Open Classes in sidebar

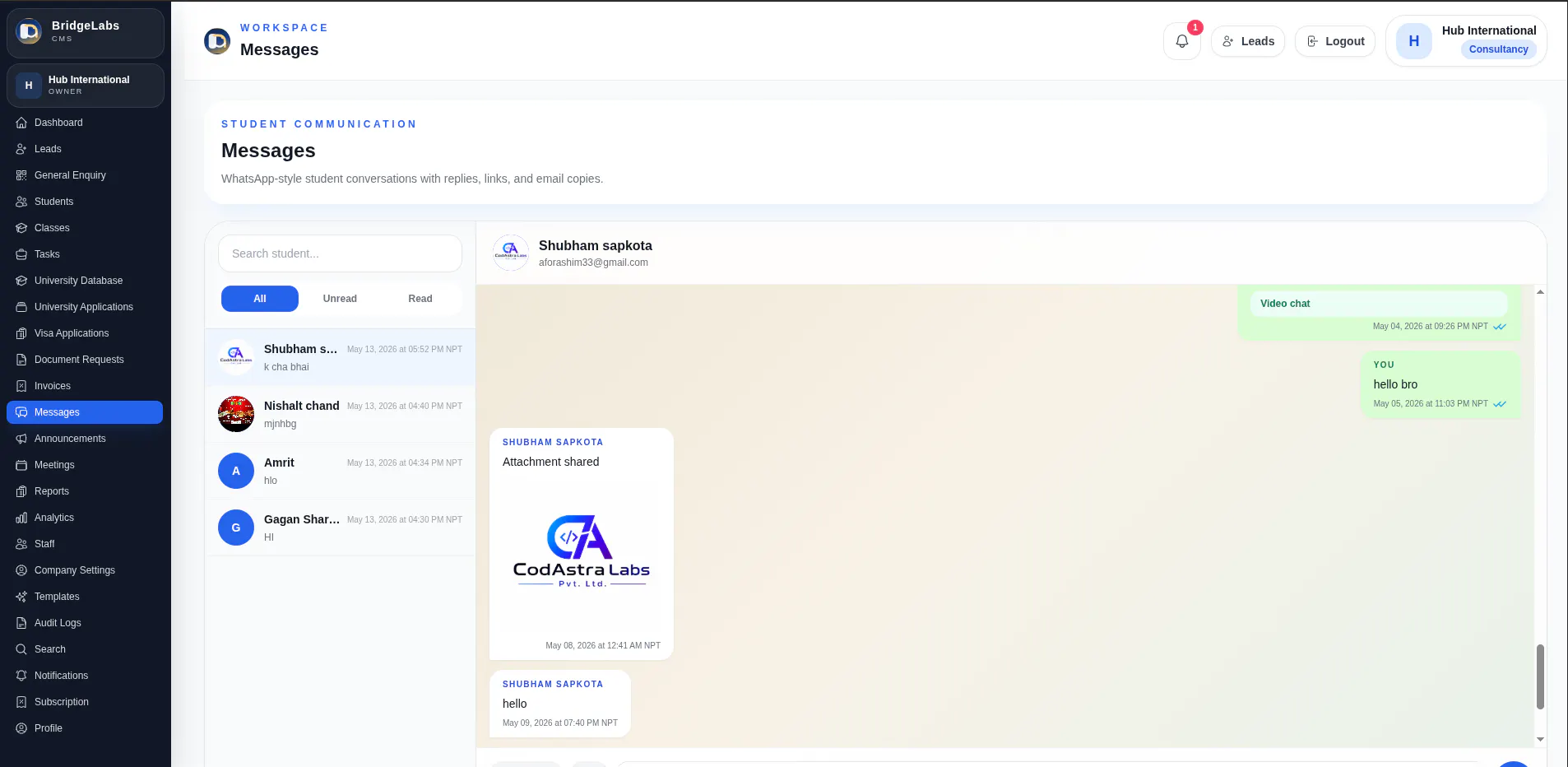point(85,228)
